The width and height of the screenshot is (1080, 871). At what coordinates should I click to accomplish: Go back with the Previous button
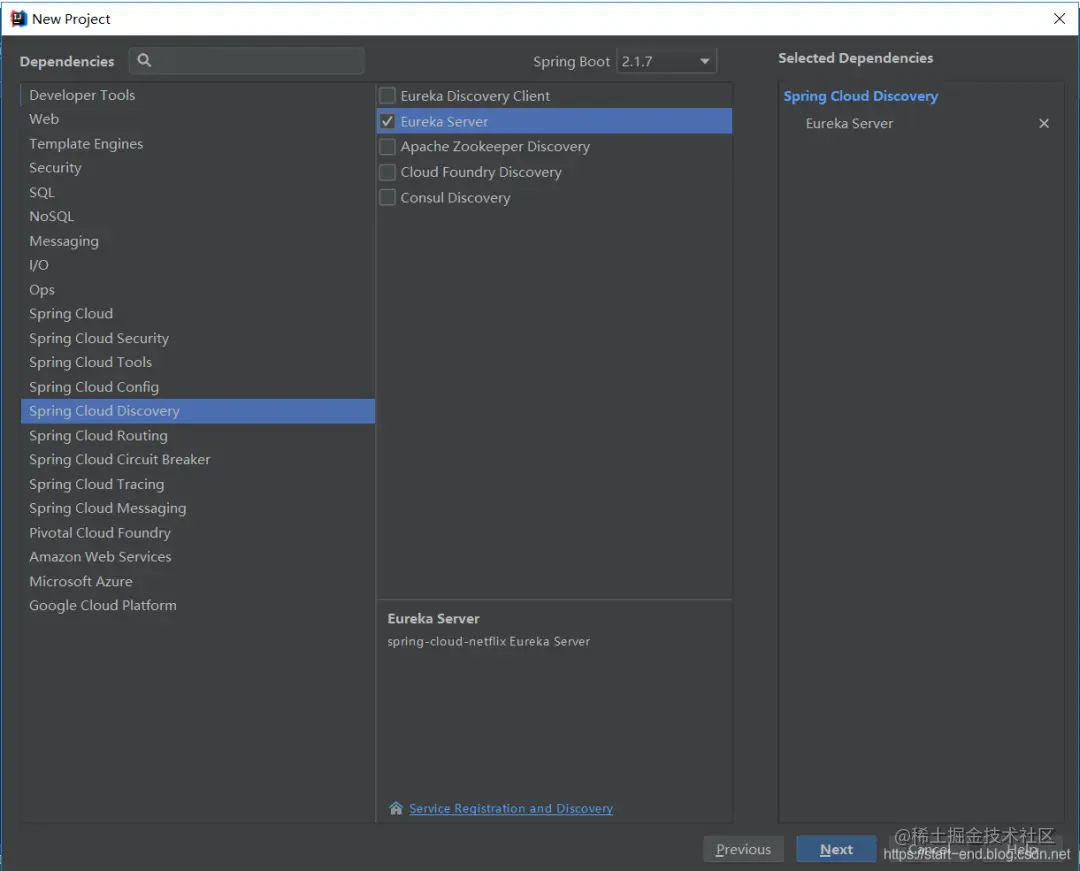pos(743,849)
